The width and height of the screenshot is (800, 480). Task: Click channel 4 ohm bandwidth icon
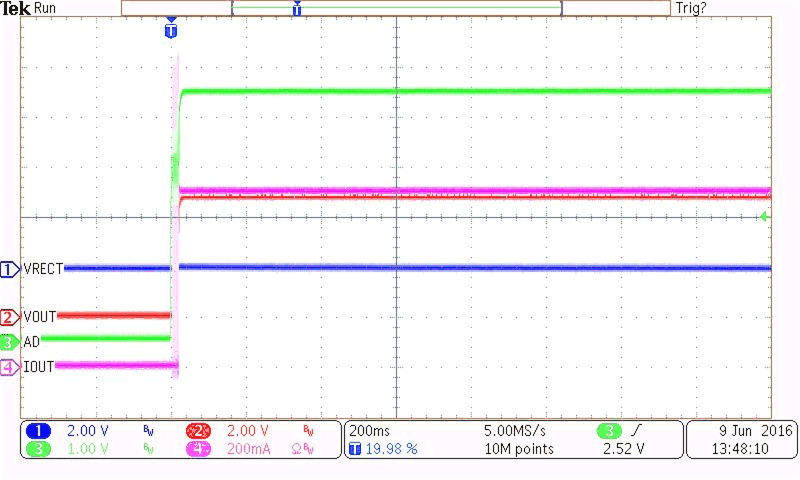(x=302, y=449)
